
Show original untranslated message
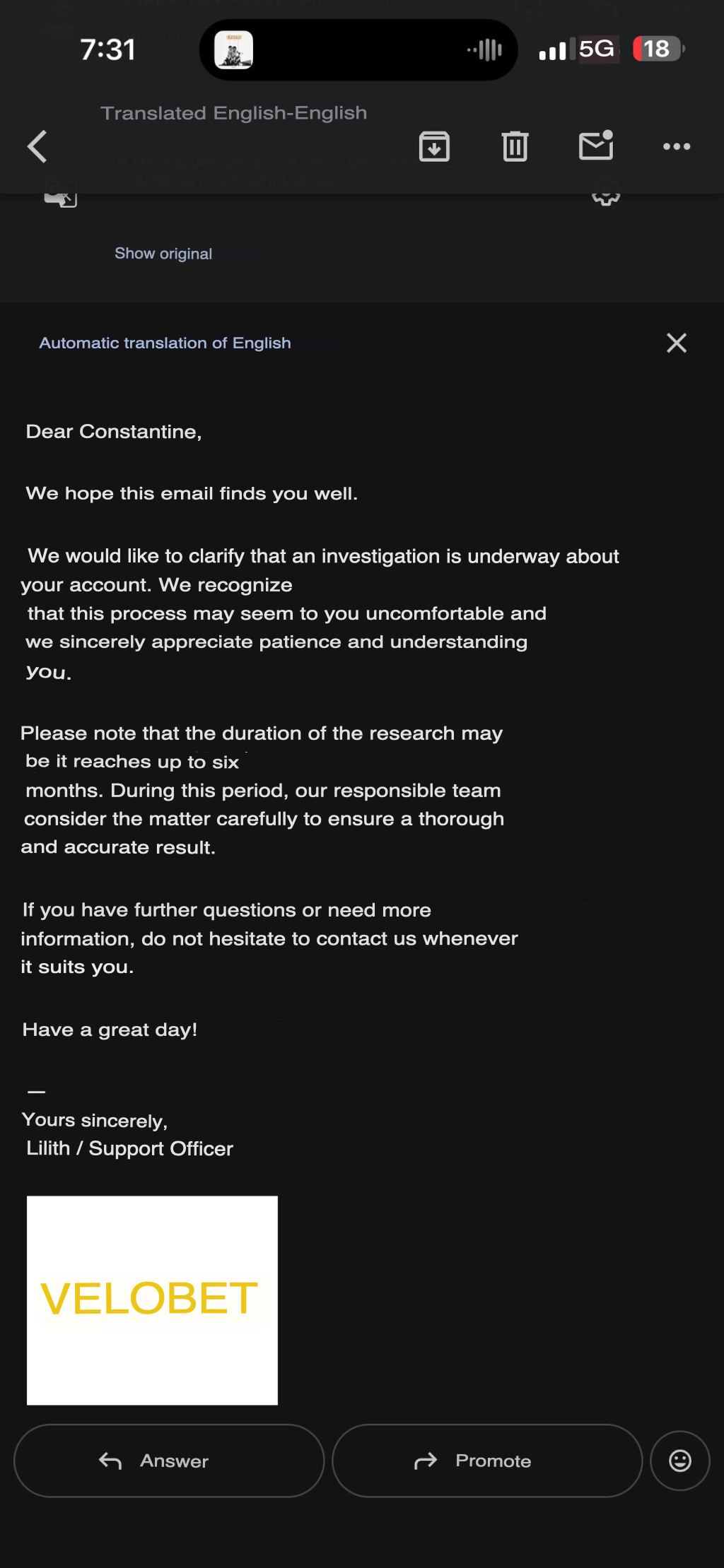tap(163, 254)
